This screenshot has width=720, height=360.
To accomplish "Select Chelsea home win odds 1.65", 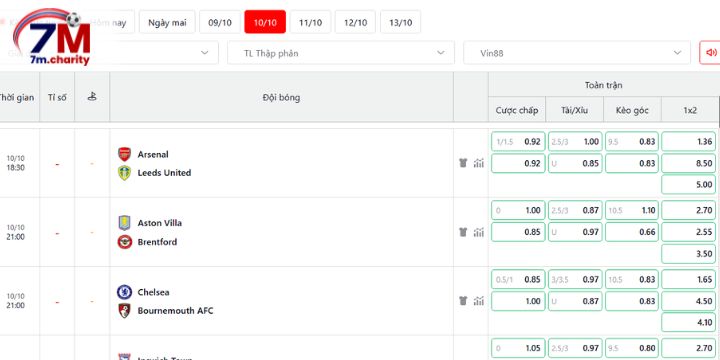I will [x=689, y=279].
